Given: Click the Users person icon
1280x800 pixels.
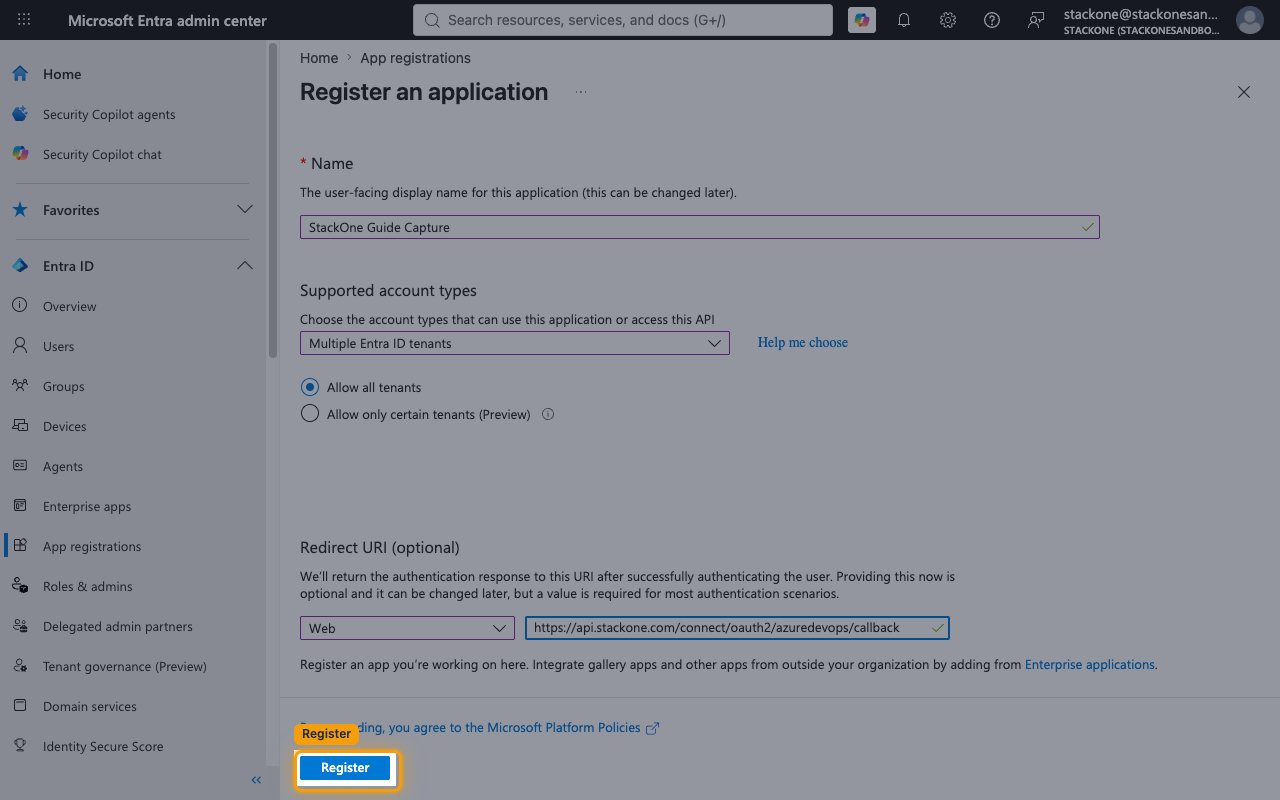Looking at the screenshot, I should pyautogui.click(x=20, y=346).
